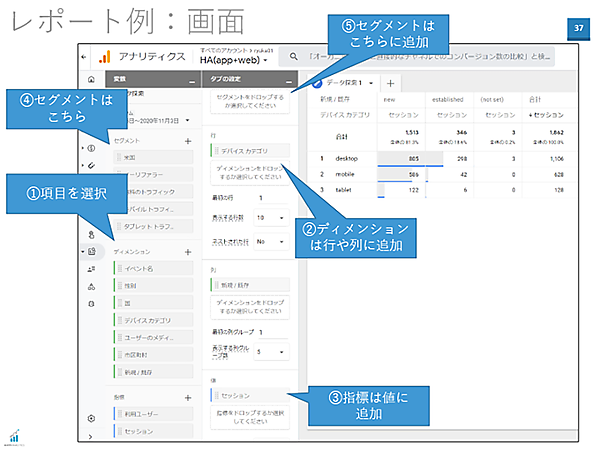Open the admin gear icon at sidebar bottom

pos(92,418)
